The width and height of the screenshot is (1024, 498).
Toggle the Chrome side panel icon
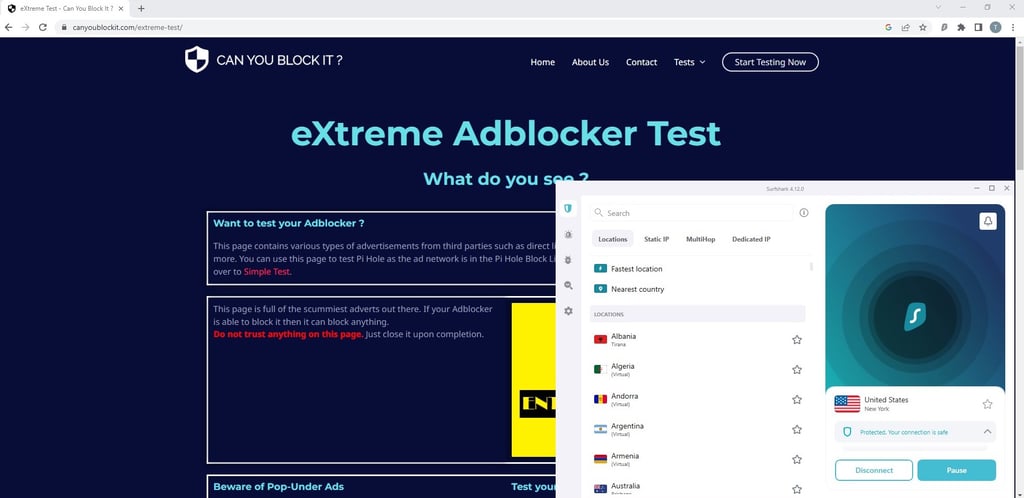coord(978,27)
